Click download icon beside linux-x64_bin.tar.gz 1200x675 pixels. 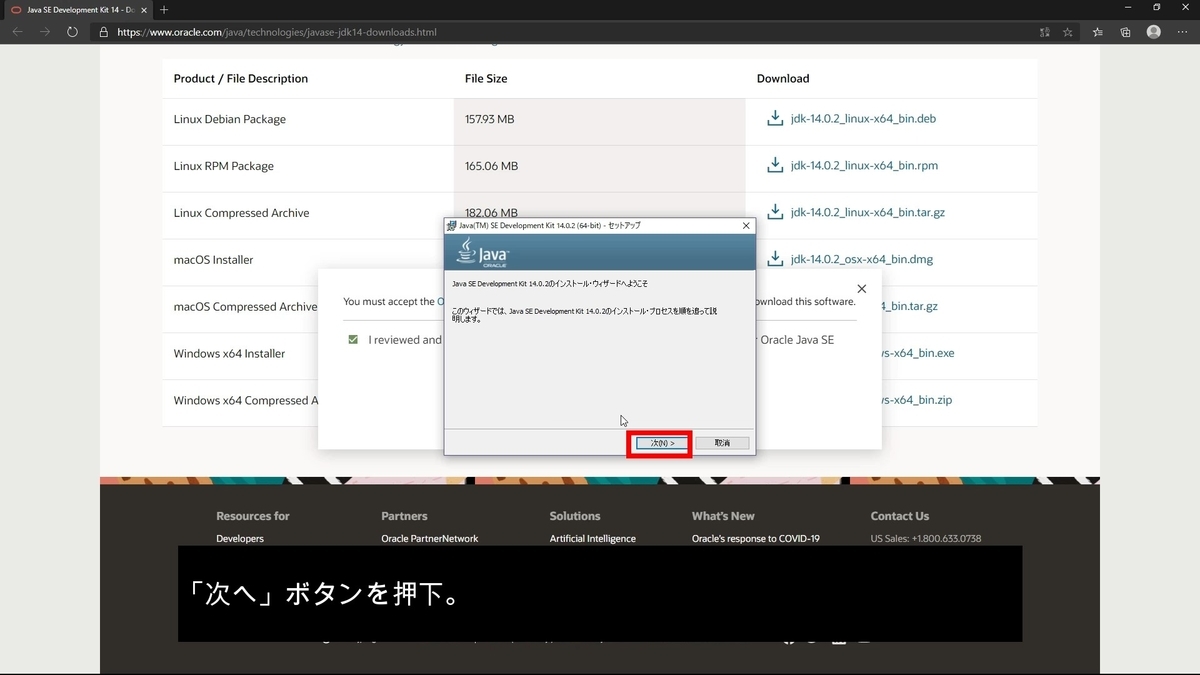coord(774,212)
